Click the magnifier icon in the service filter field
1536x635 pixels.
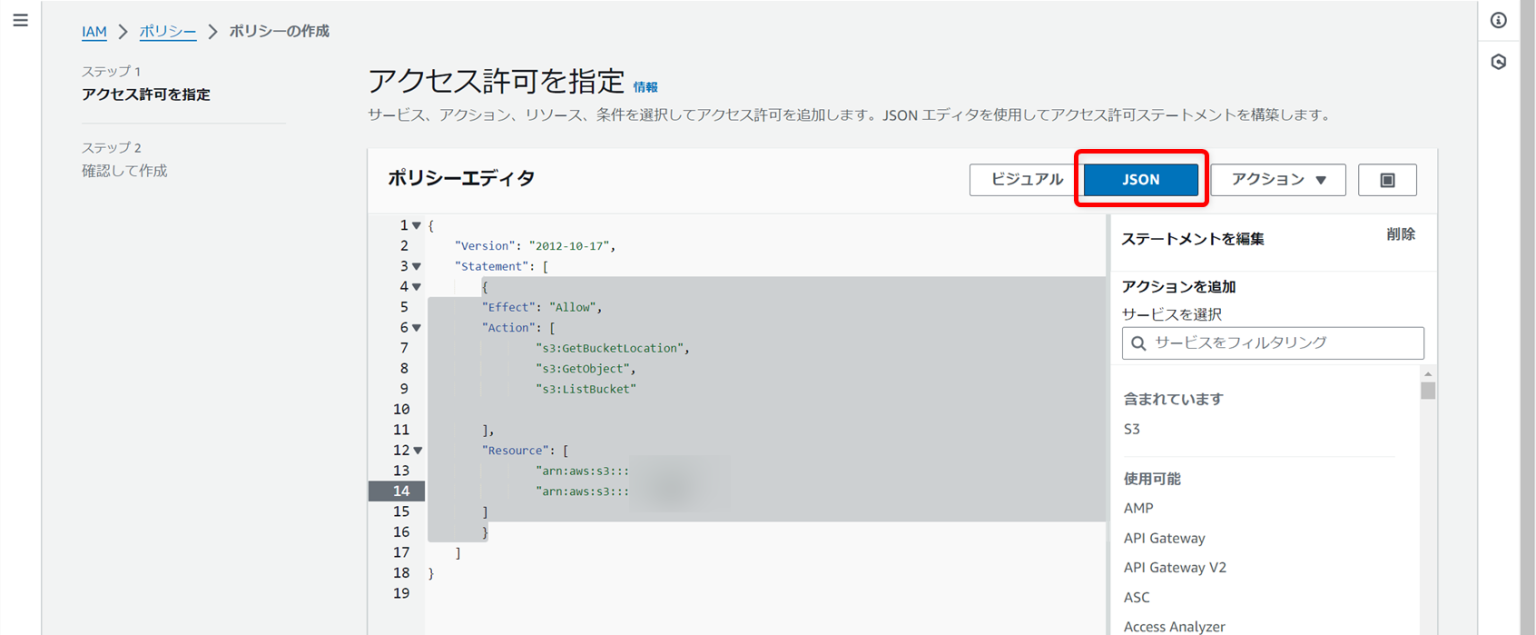(x=1136, y=343)
